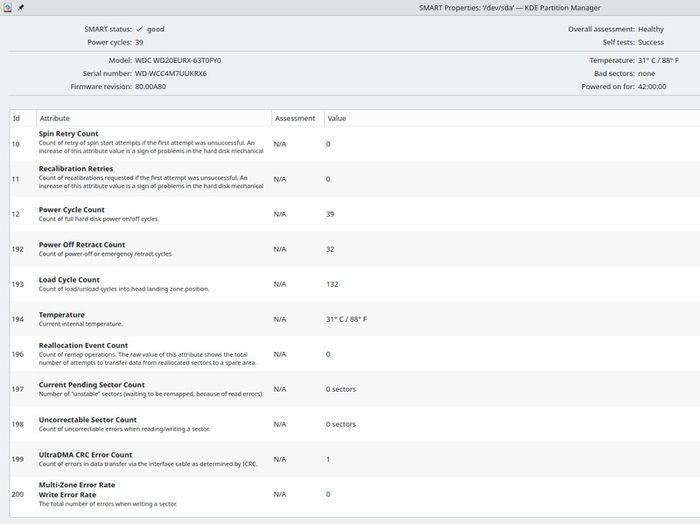Click Id cell 11

pyautogui.click(x=16, y=179)
